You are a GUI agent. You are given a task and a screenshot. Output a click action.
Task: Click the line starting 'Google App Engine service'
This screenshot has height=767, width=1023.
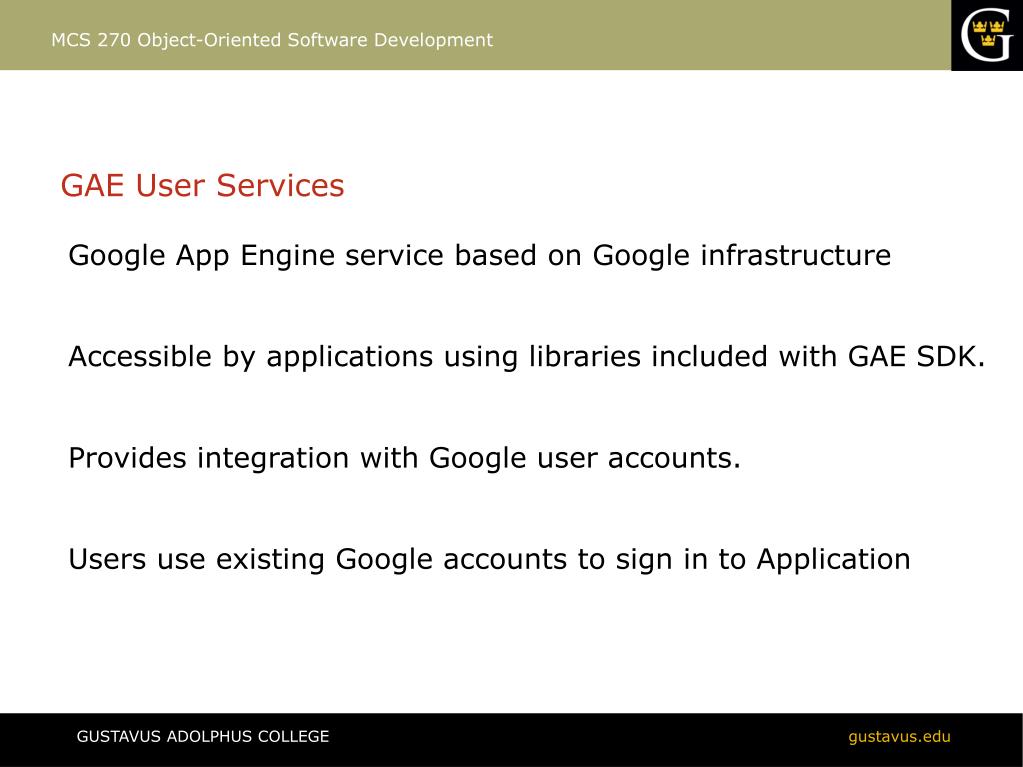[480, 256]
